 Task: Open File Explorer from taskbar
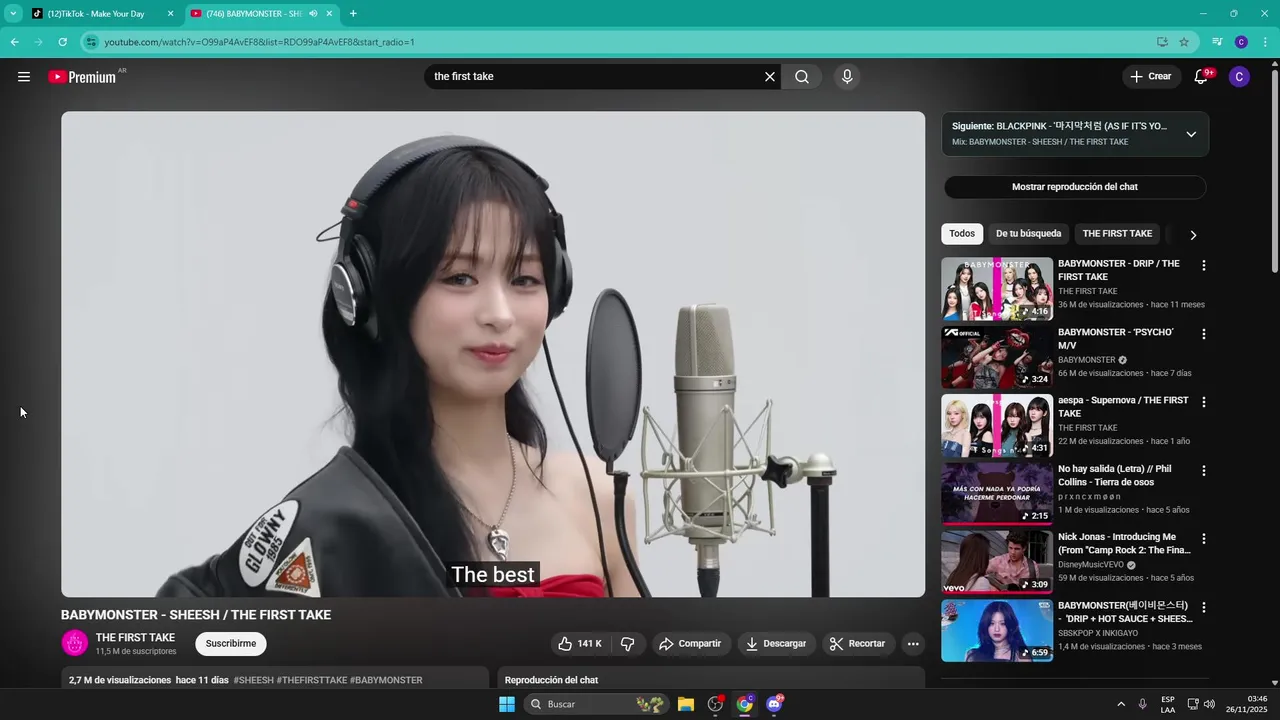686,704
